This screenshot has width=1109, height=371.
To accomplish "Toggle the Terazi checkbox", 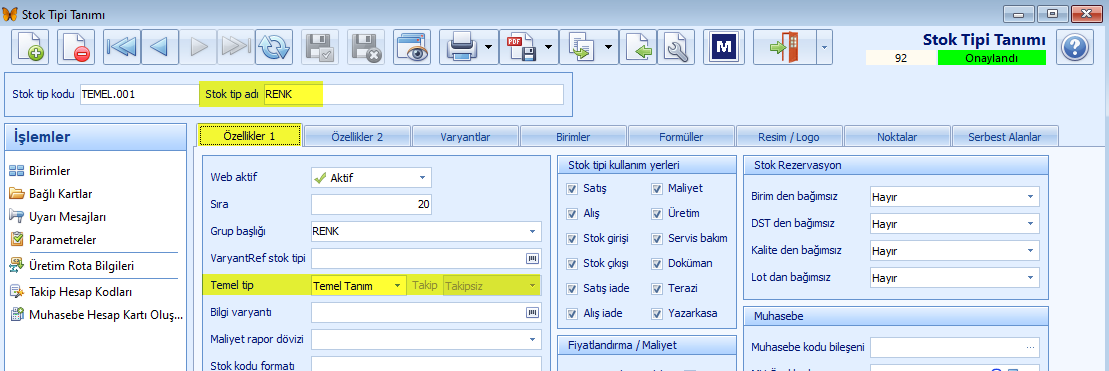I will point(656,288).
